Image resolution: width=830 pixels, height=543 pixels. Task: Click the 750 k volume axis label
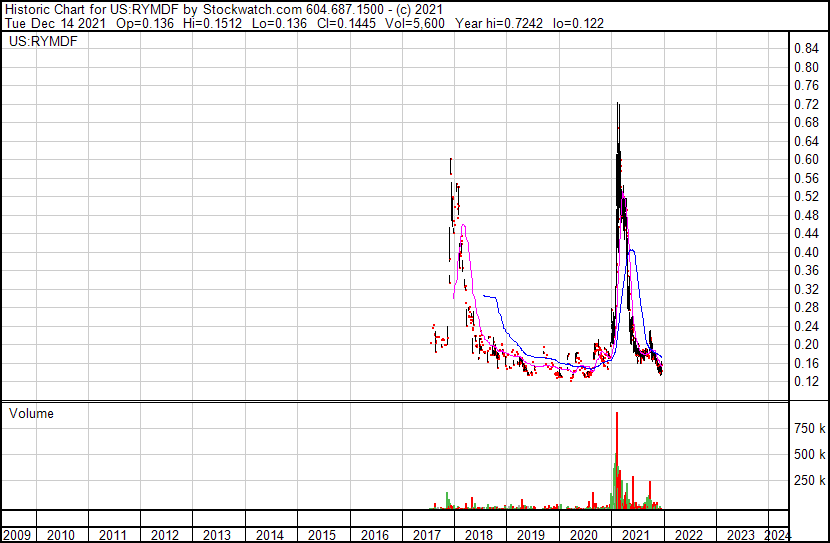(809, 428)
